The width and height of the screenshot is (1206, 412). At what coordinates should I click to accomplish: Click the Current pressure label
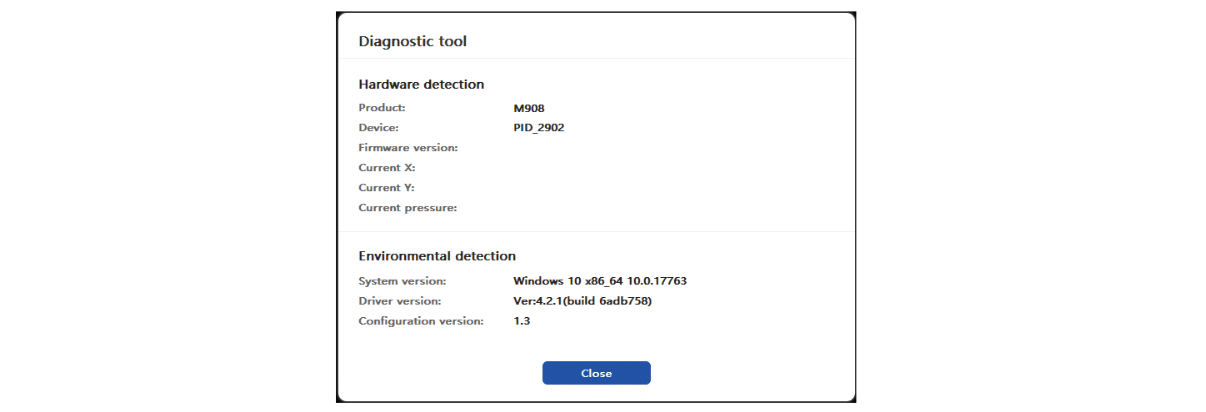pos(407,208)
